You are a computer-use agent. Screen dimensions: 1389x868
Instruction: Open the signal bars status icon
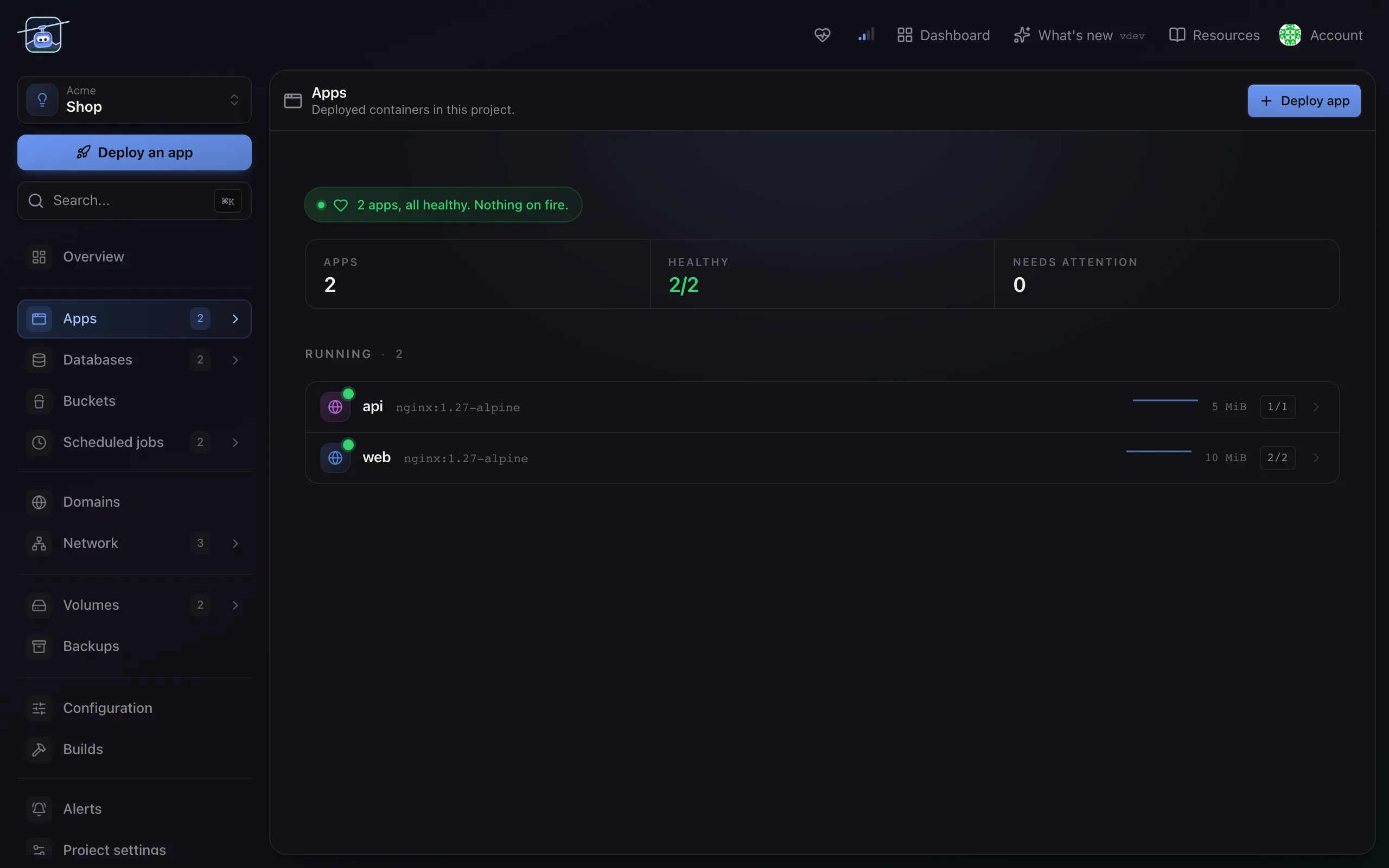(865, 35)
